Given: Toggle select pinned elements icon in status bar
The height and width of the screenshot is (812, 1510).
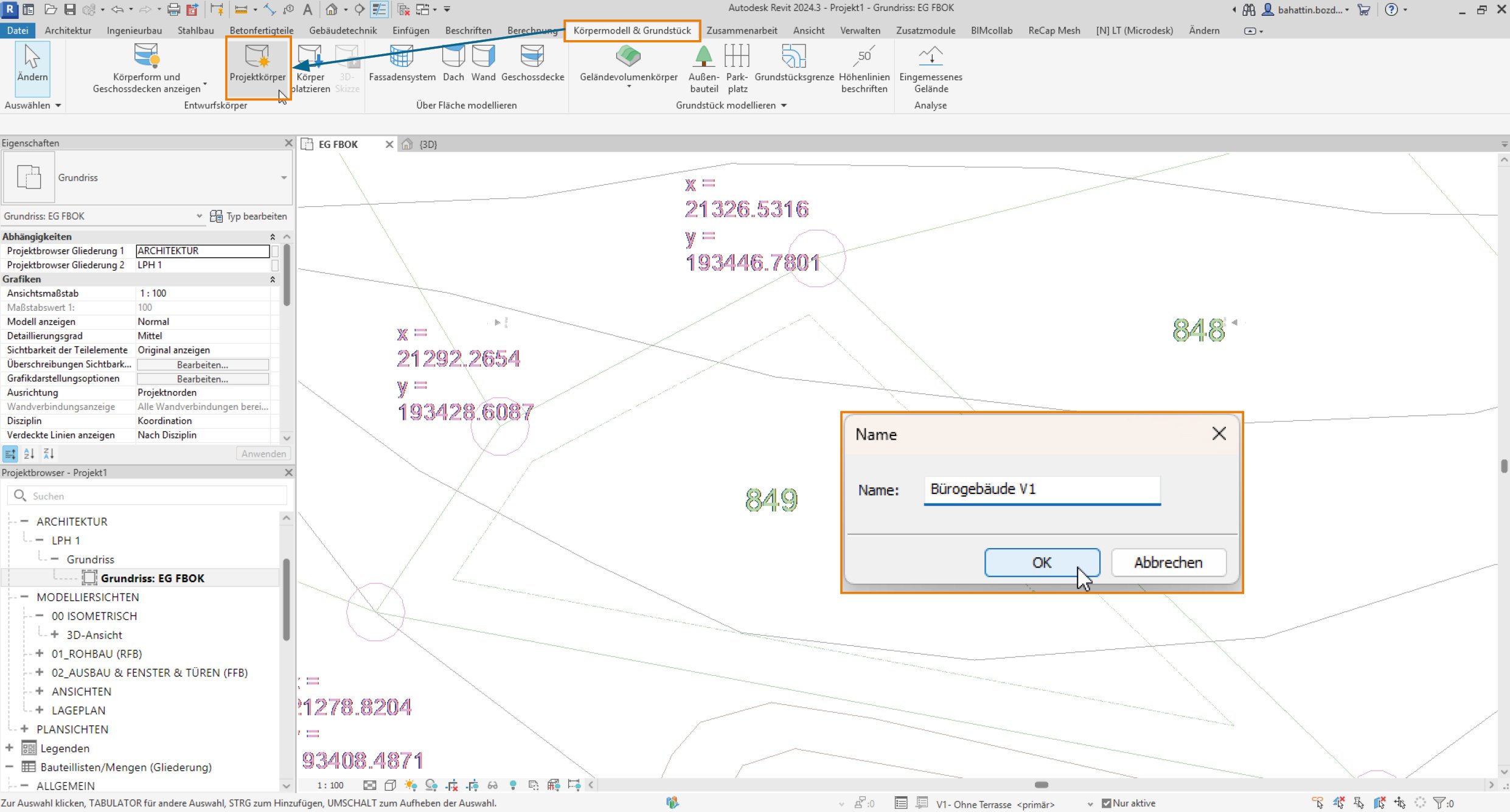Looking at the screenshot, I should pyautogui.click(x=1359, y=803).
